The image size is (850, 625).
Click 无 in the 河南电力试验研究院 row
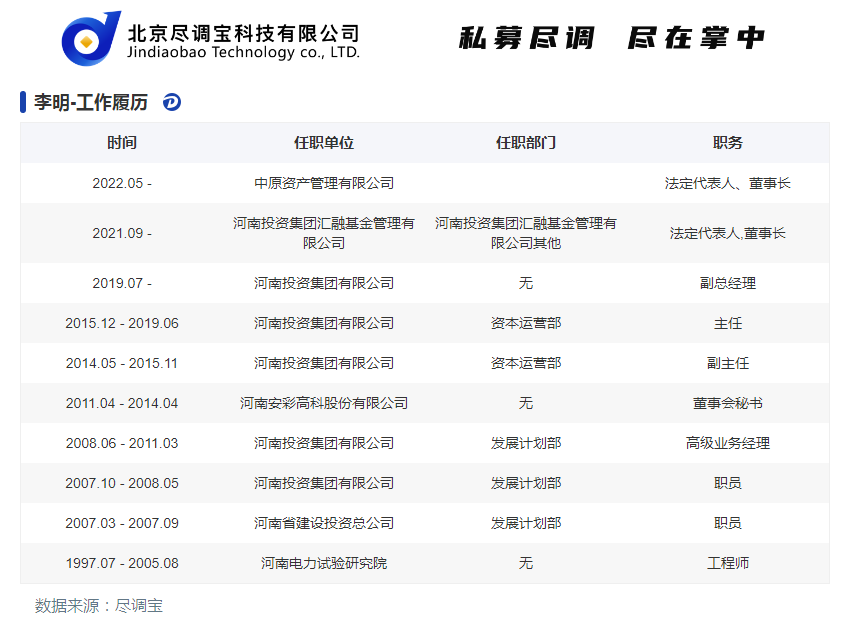pos(526,563)
